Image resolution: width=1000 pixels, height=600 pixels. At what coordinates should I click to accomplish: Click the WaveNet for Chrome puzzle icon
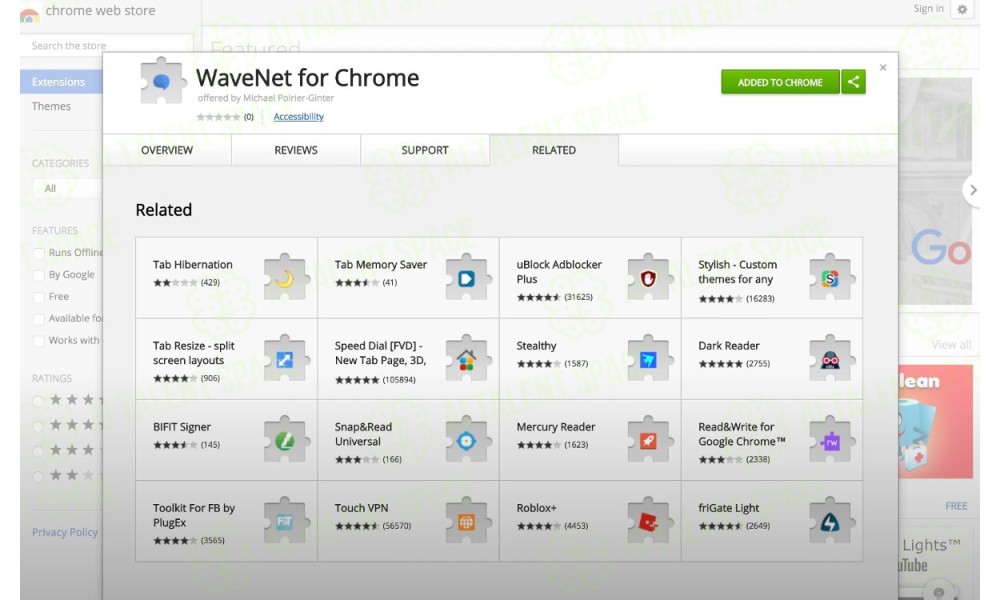162,80
